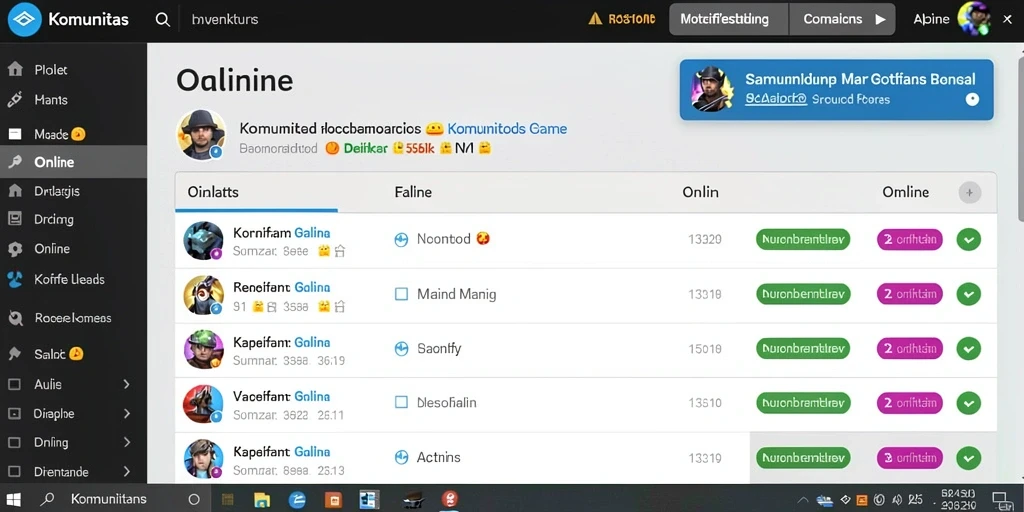Click the plus icon in table header
This screenshot has height=512, width=1024.
coord(970,193)
